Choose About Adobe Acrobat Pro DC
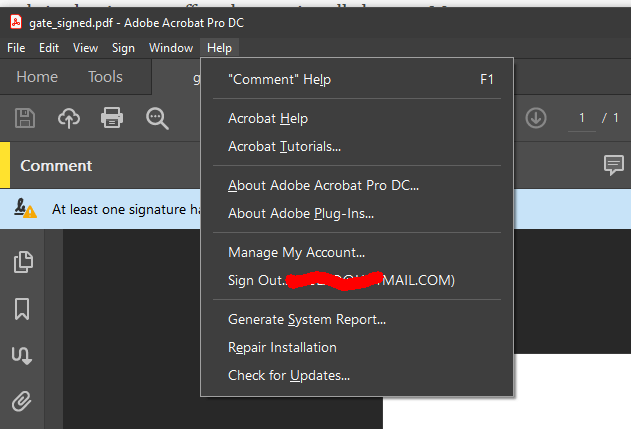 (x=323, y=185)
